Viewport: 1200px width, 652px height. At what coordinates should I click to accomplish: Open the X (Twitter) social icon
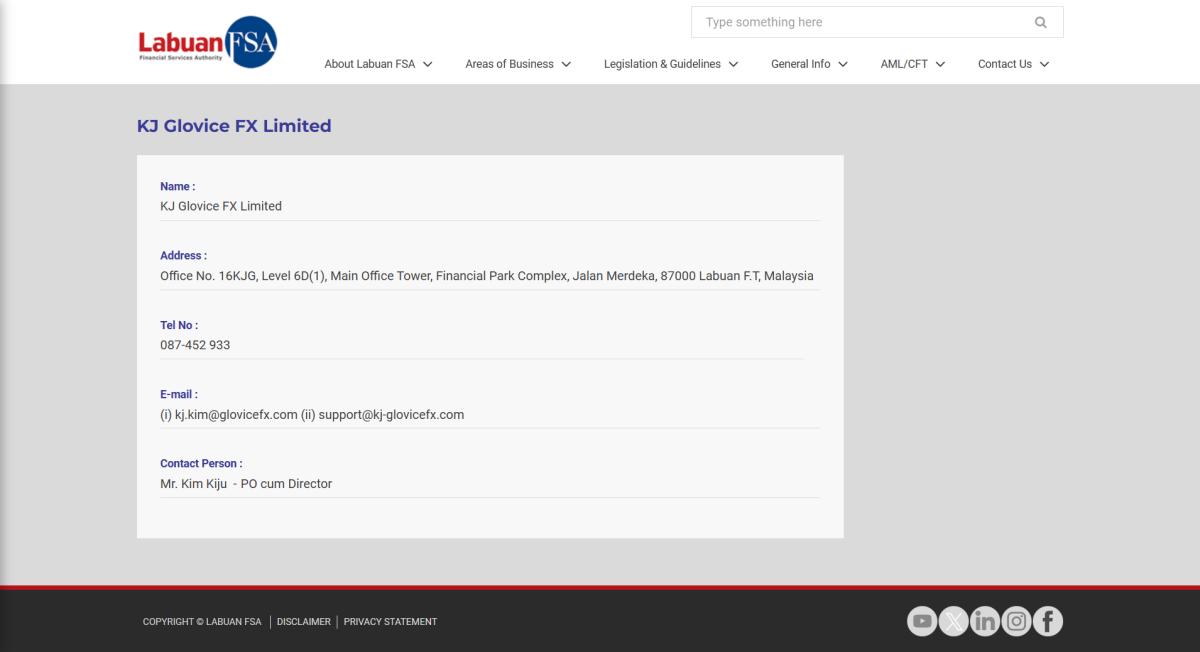click(x=954, y=622)
